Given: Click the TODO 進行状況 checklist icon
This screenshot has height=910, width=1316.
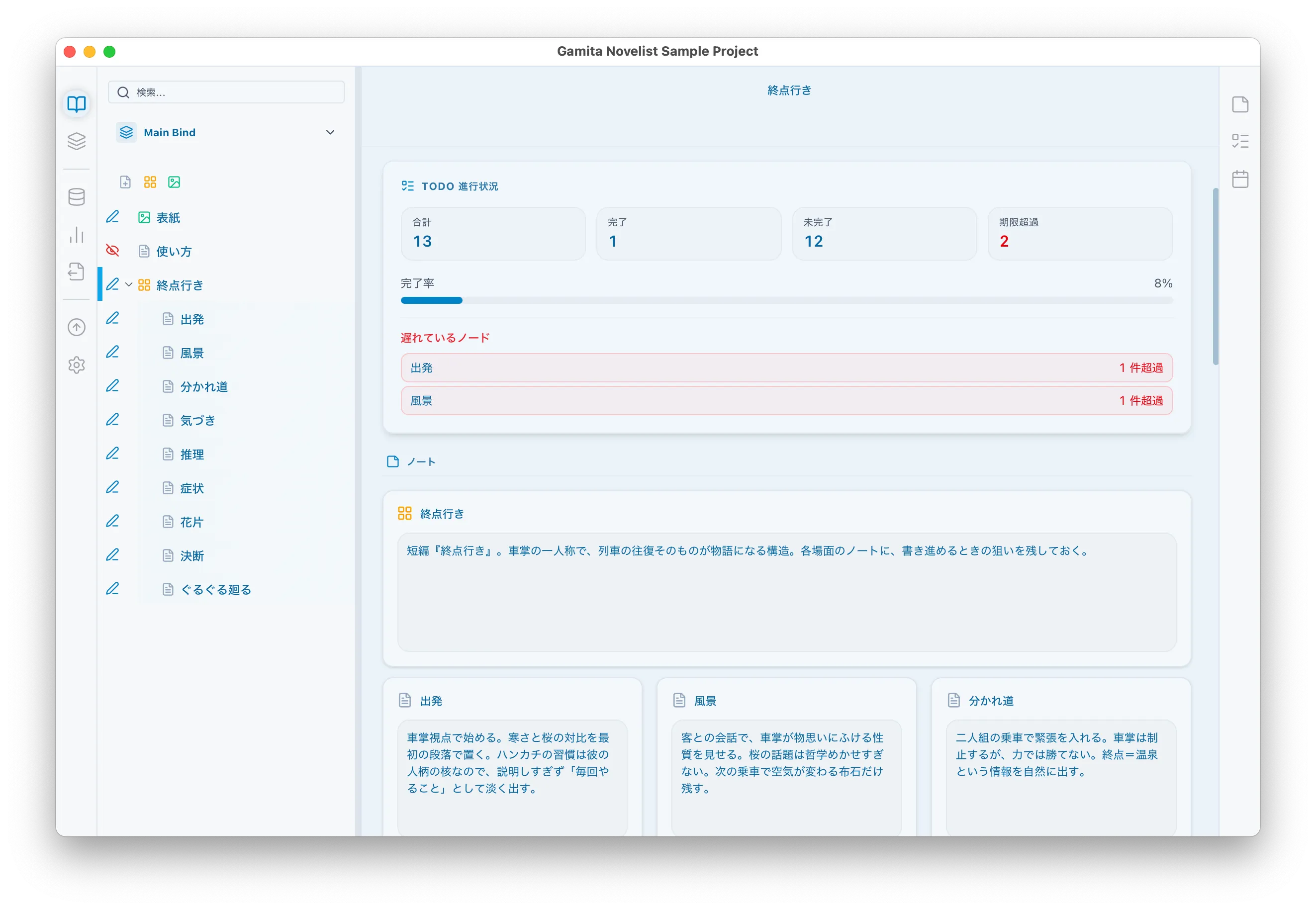Looking at the screenshot, I should [407, 186].
